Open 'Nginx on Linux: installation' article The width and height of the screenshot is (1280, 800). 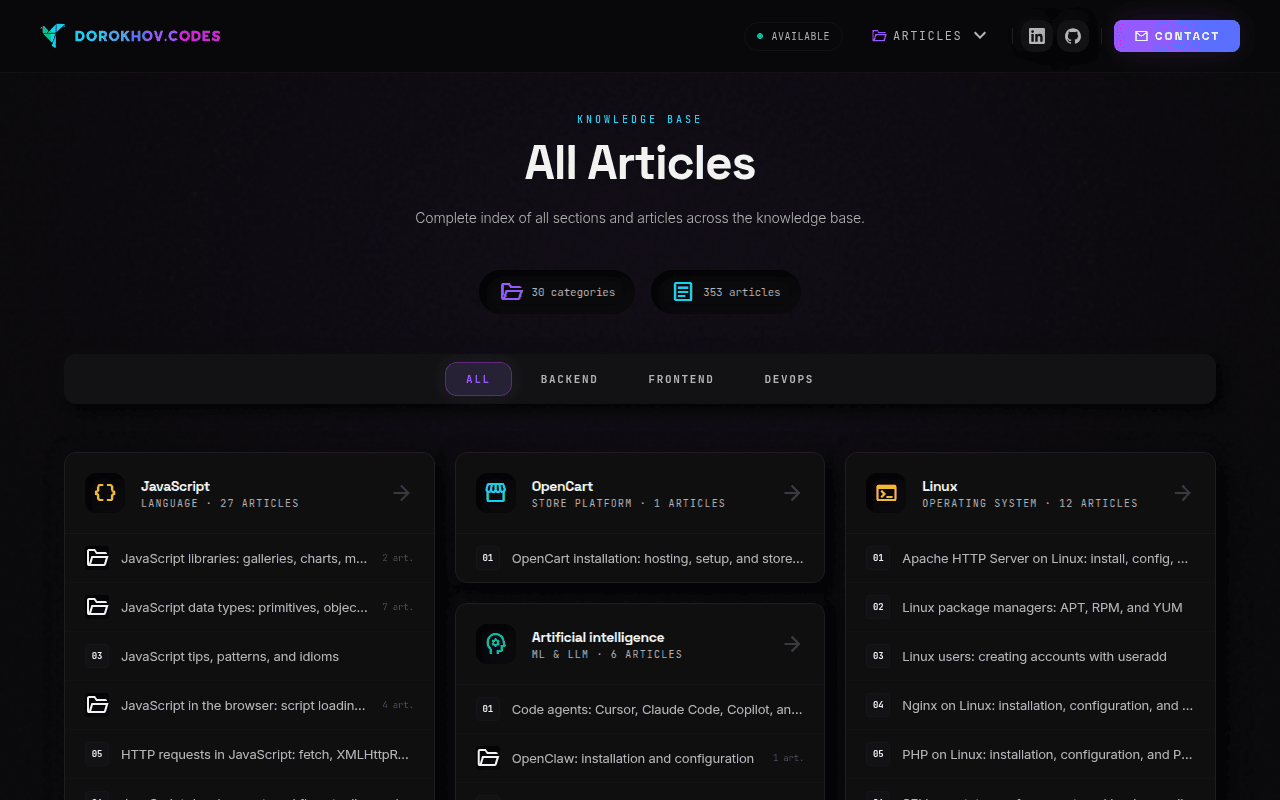pyautogui.click(x=1030, y=705)
